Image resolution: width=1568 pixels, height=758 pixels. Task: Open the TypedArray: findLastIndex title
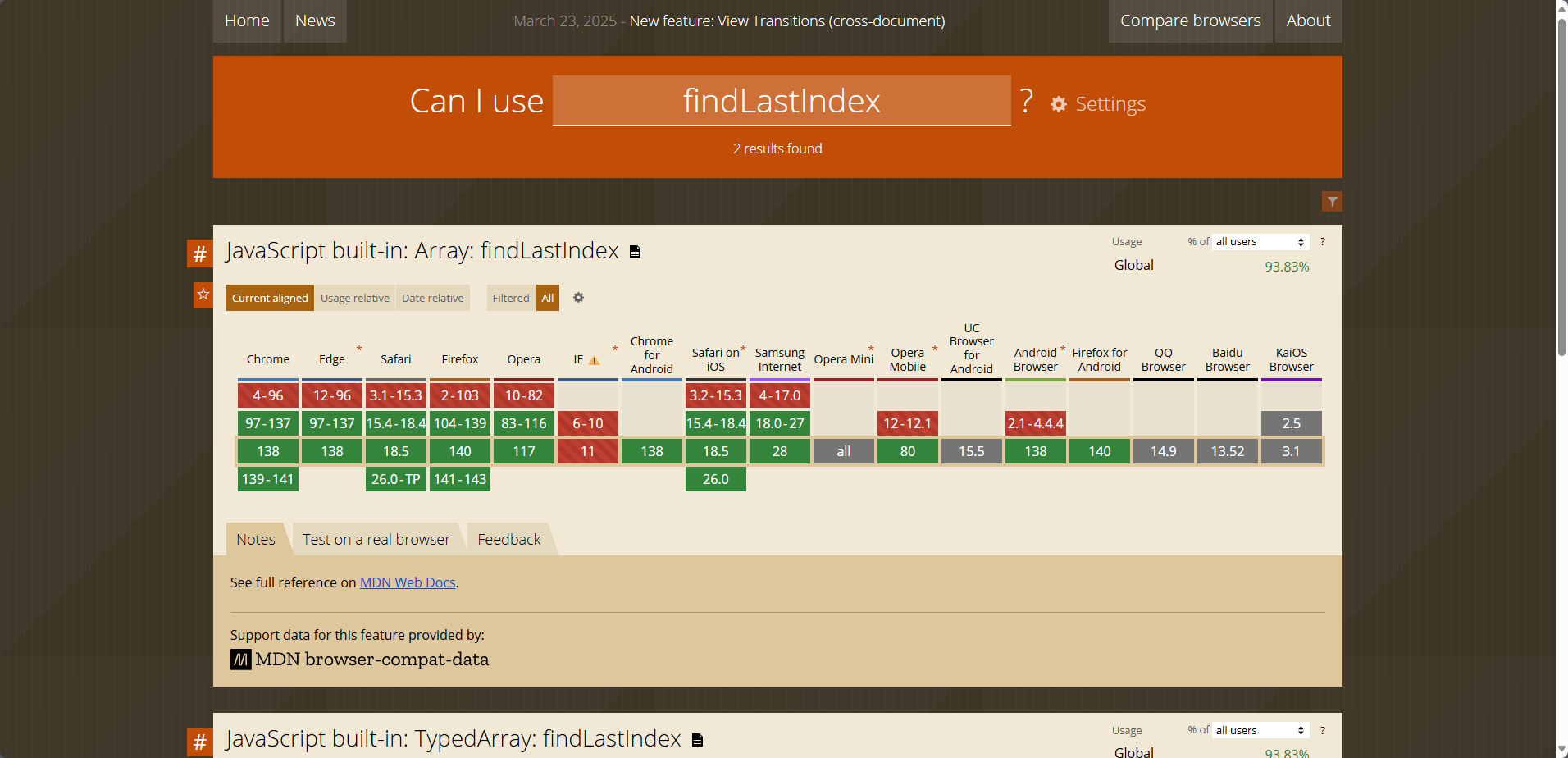(x=454, y=739)
